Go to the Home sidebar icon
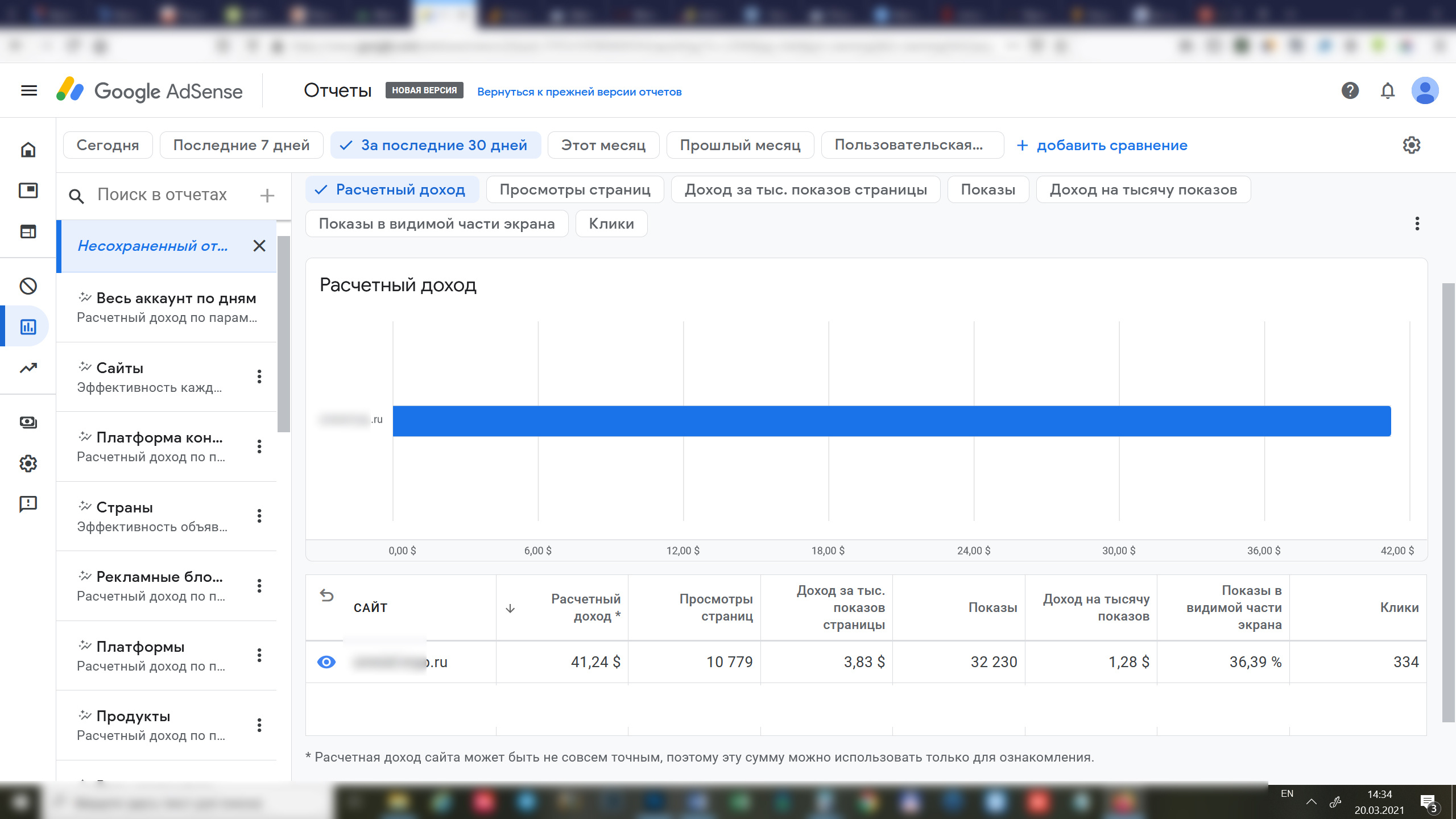 [x=28, y=150]
